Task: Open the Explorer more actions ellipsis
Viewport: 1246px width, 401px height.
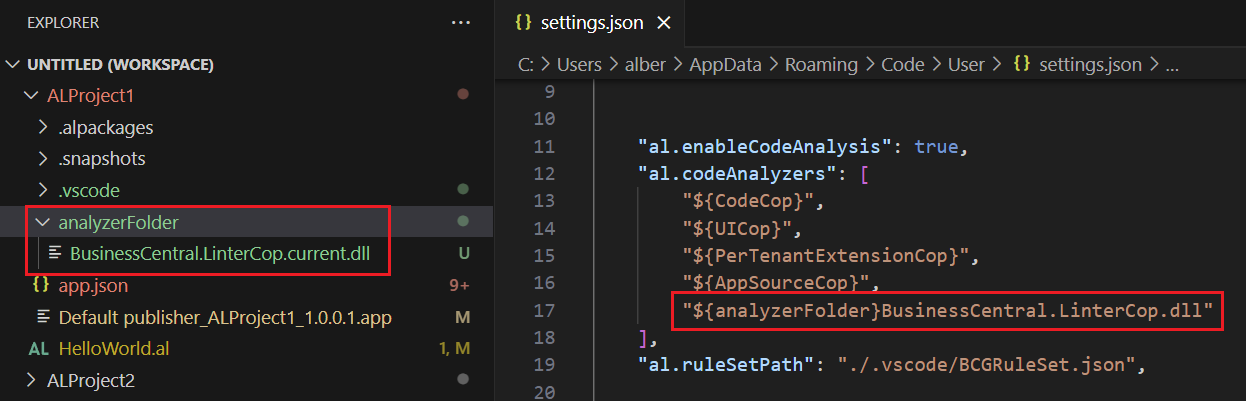Action: (x=460, y=22)
